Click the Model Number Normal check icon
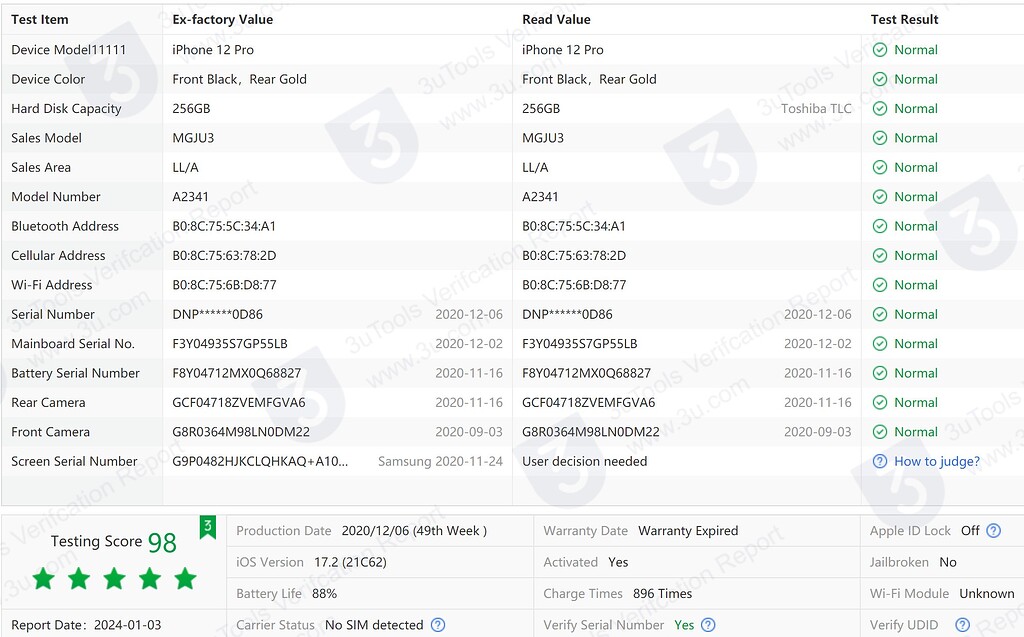The image size is (1024, 637). (x=880, y=197)
